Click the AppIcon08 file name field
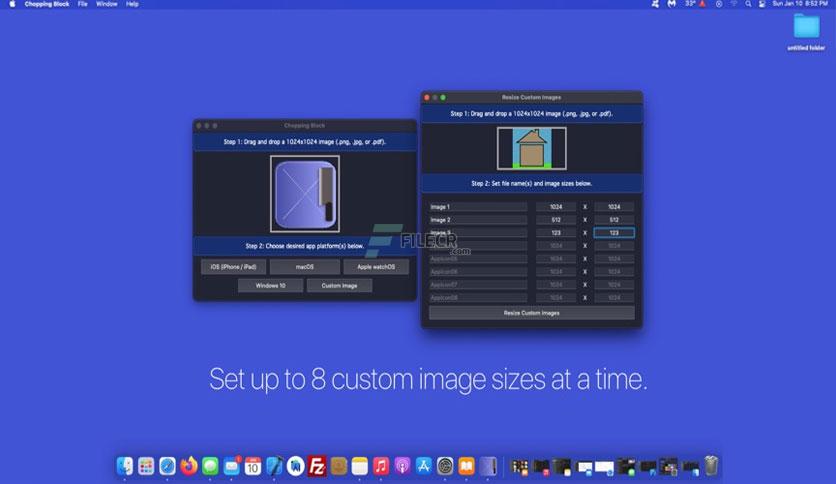This screenshot has width=836, height=484. click(478, 298)
